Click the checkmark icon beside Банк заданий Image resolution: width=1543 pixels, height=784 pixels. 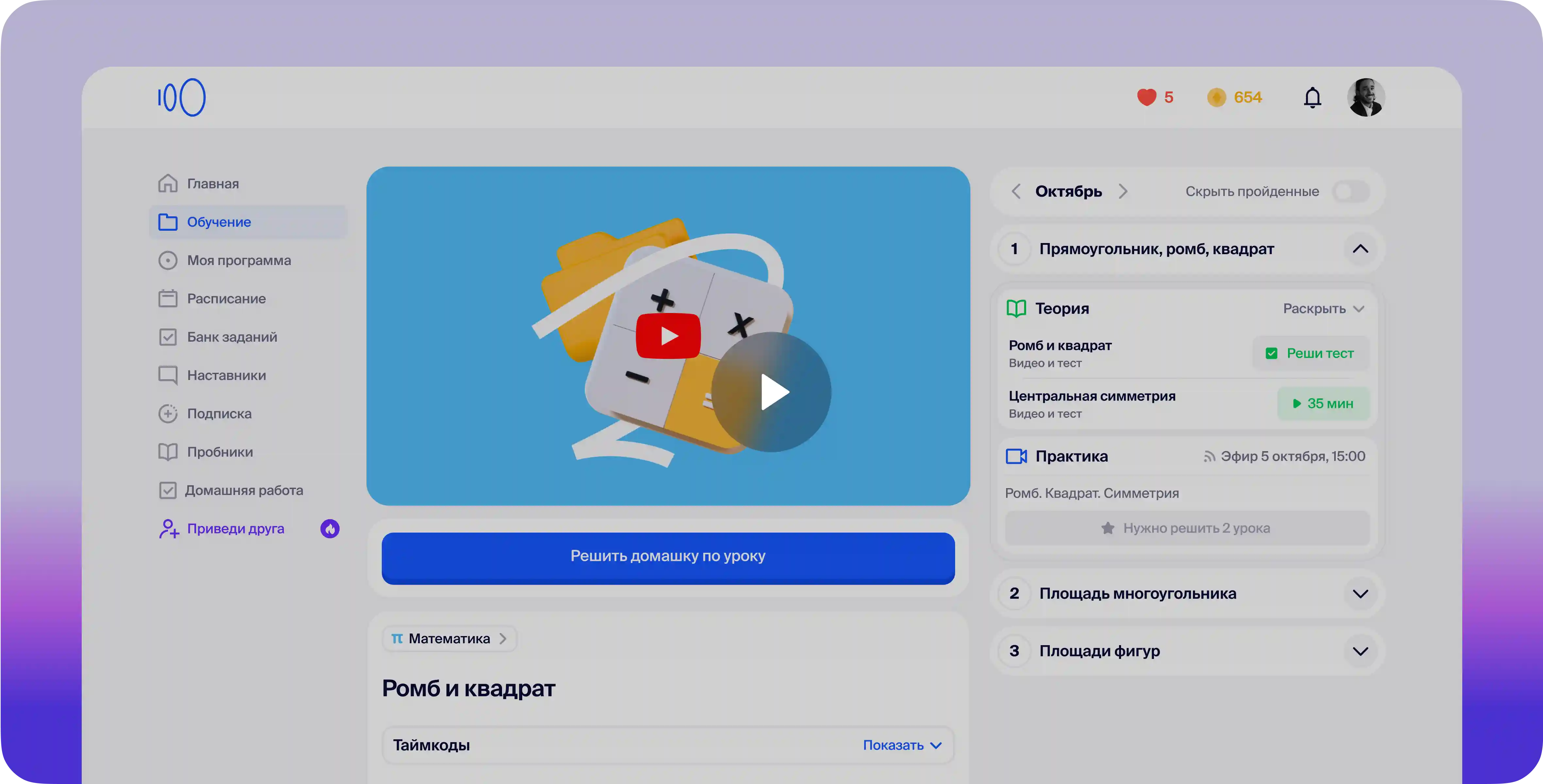pos(168,337)
